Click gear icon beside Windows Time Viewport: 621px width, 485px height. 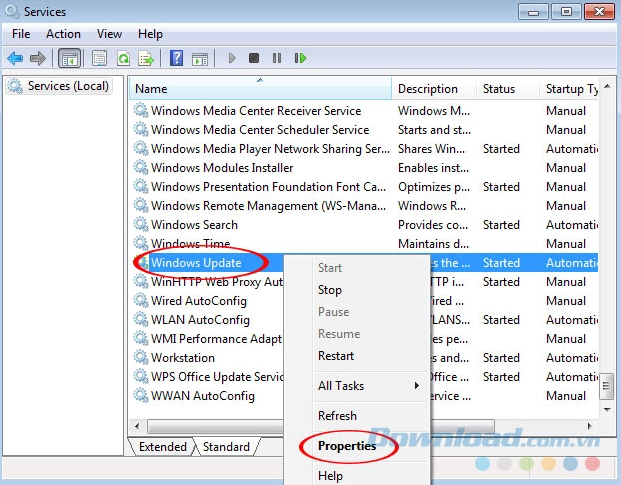tap(141, 243)
